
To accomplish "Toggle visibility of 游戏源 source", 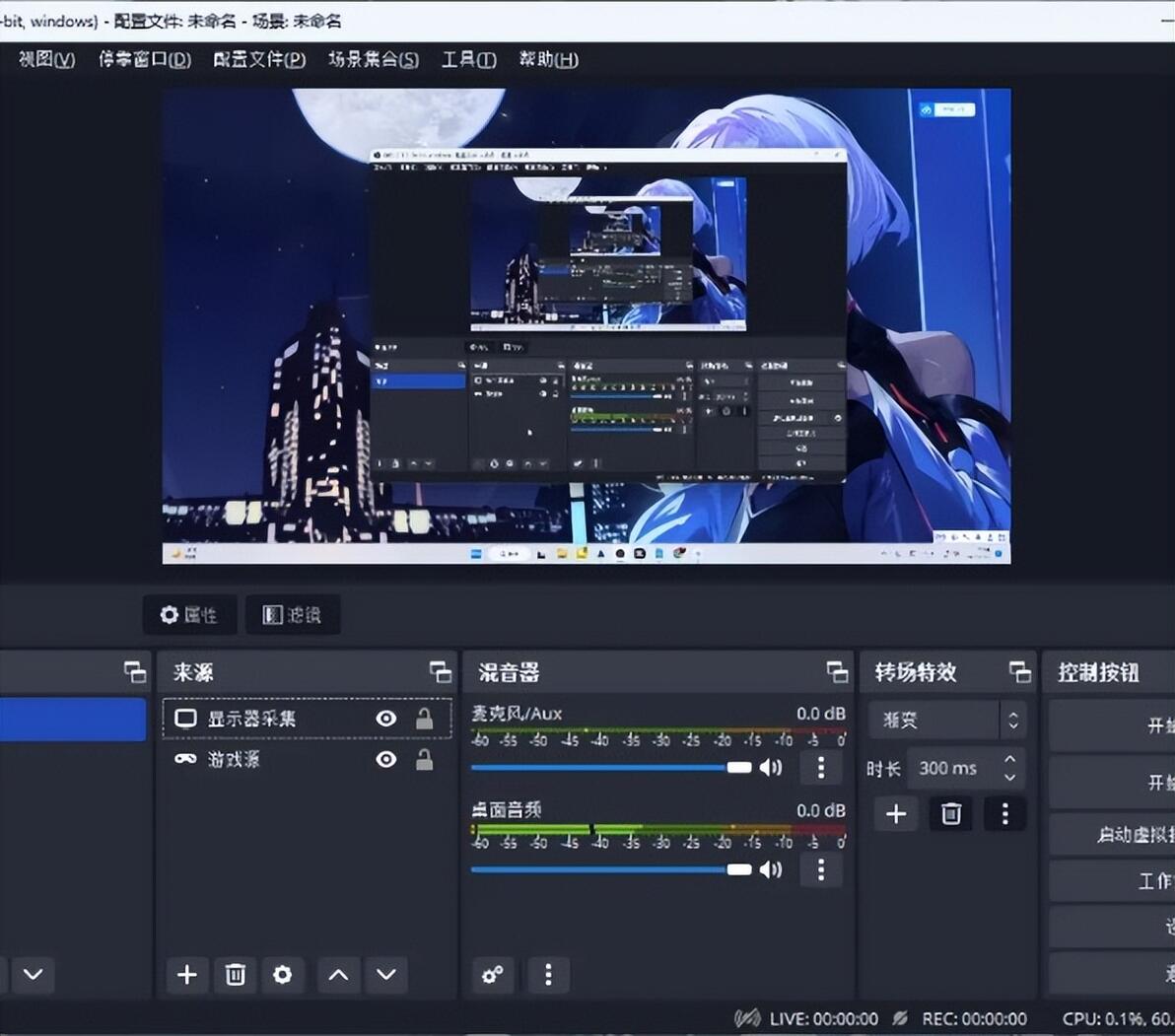I will tap(386, 760).
